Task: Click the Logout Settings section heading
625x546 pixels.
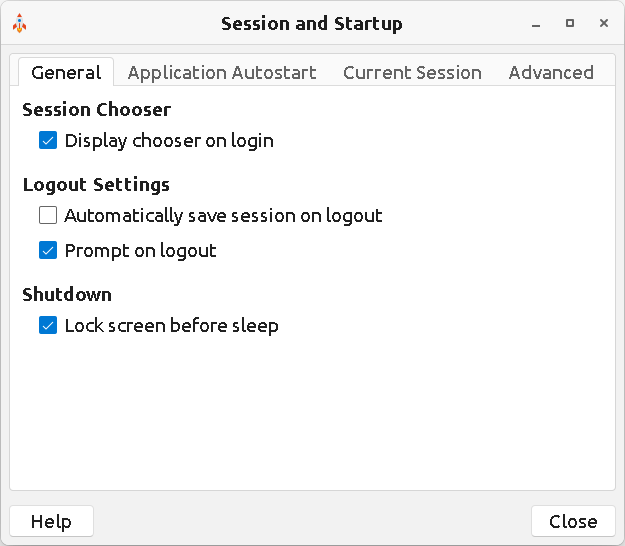Action: (96, 184)
